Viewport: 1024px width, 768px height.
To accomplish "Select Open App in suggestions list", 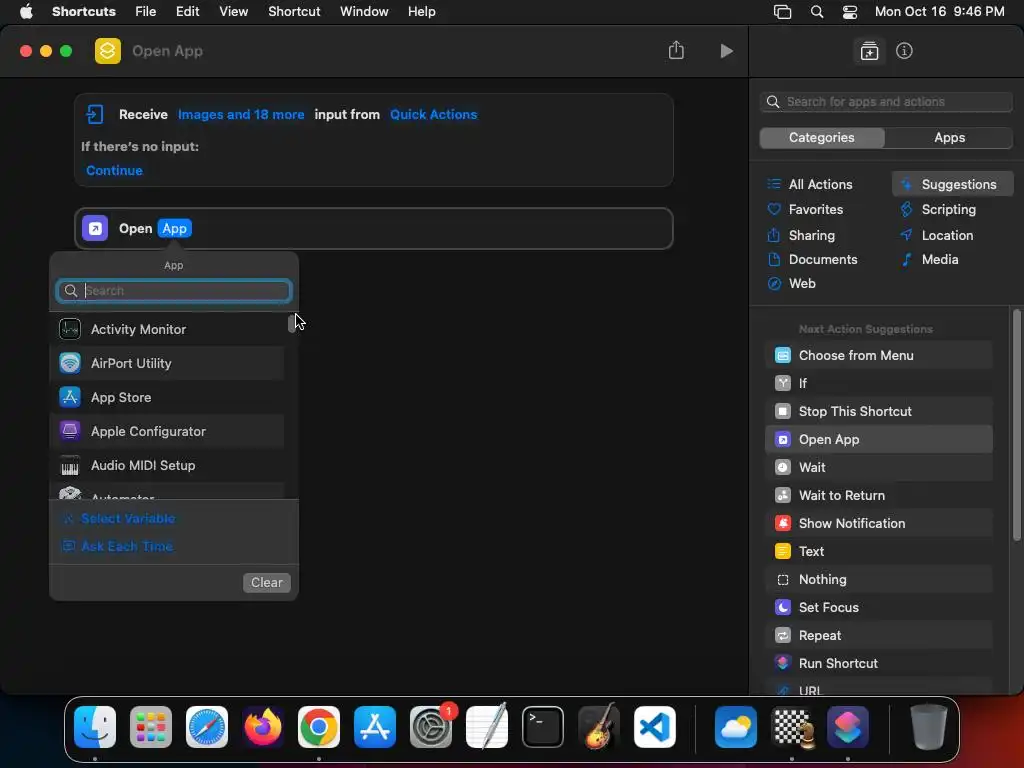I will pyautogui.click(x=878, y=440).
